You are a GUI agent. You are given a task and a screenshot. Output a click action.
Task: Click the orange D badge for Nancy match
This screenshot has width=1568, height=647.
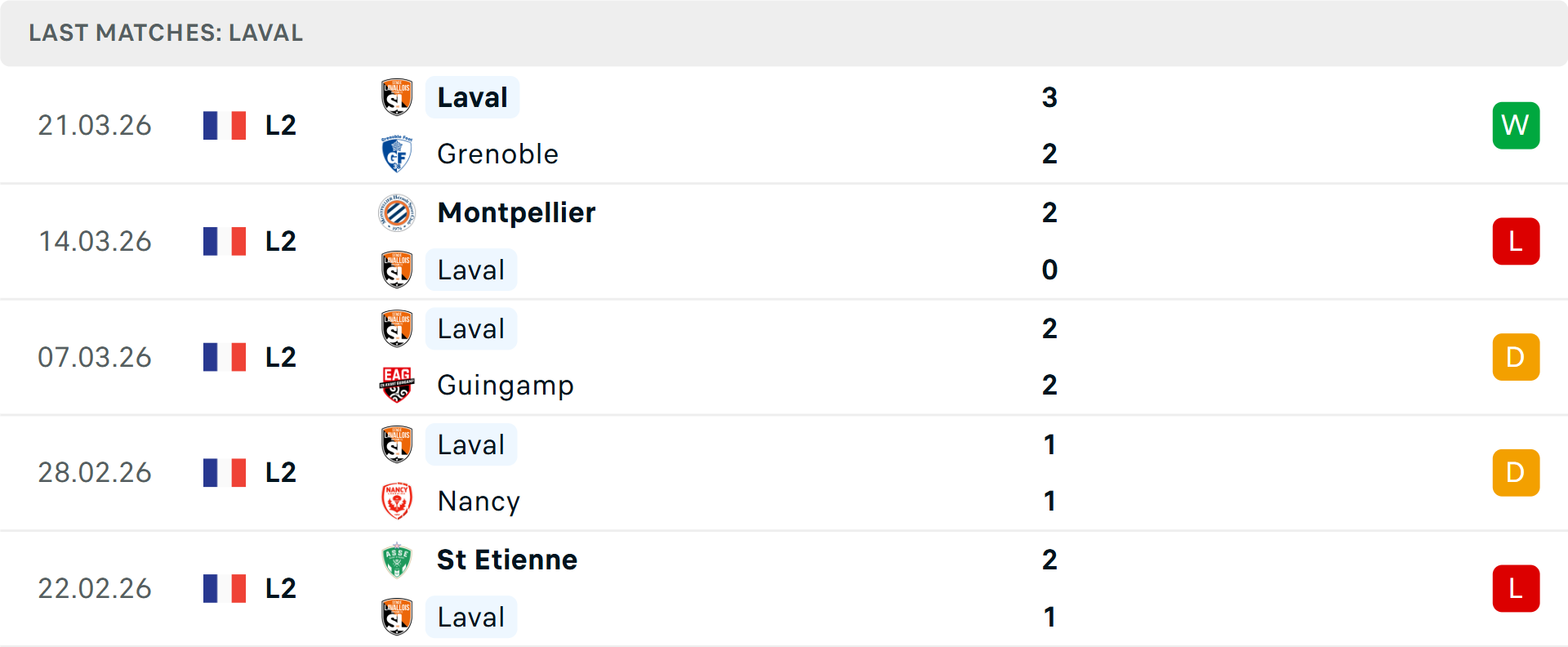point(1516,472)
